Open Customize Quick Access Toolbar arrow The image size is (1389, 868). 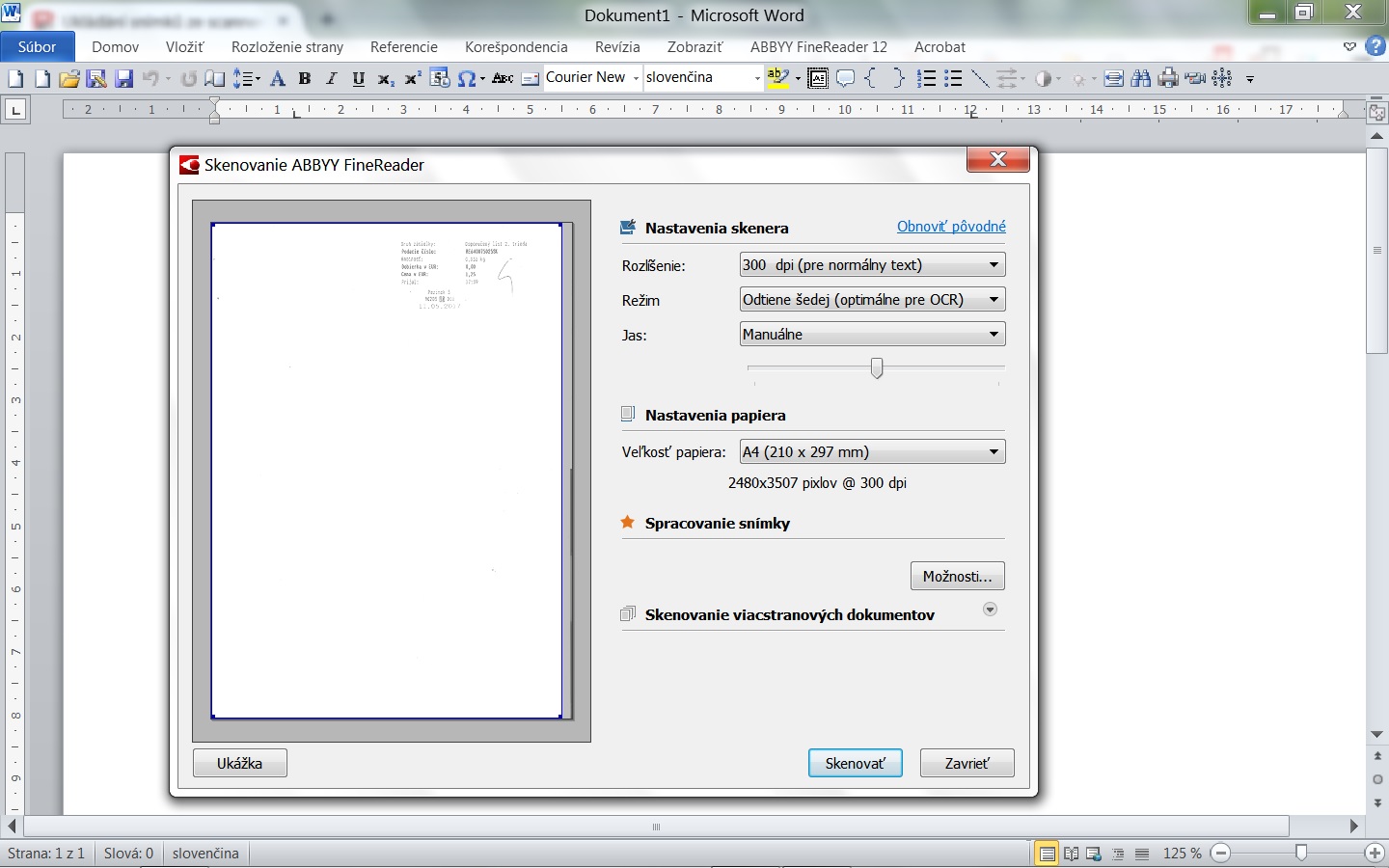pyautogui.click(x=1250, y=79)
